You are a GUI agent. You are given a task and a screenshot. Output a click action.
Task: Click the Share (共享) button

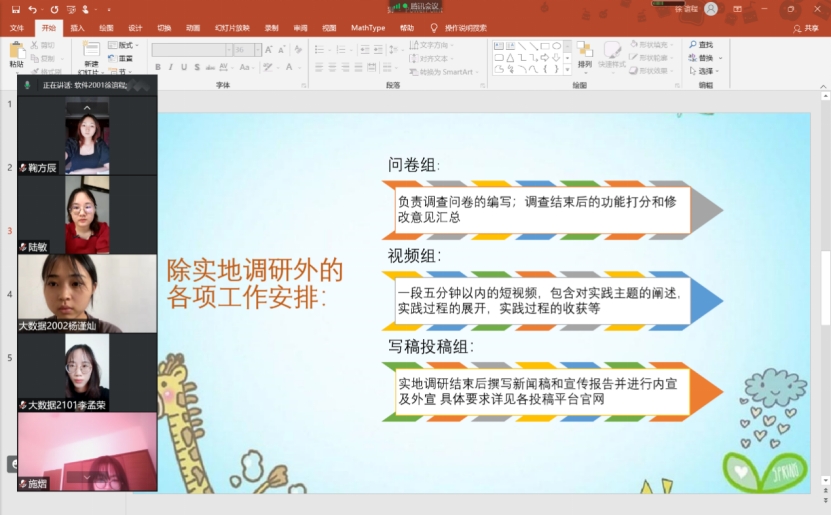coord(806,28)
